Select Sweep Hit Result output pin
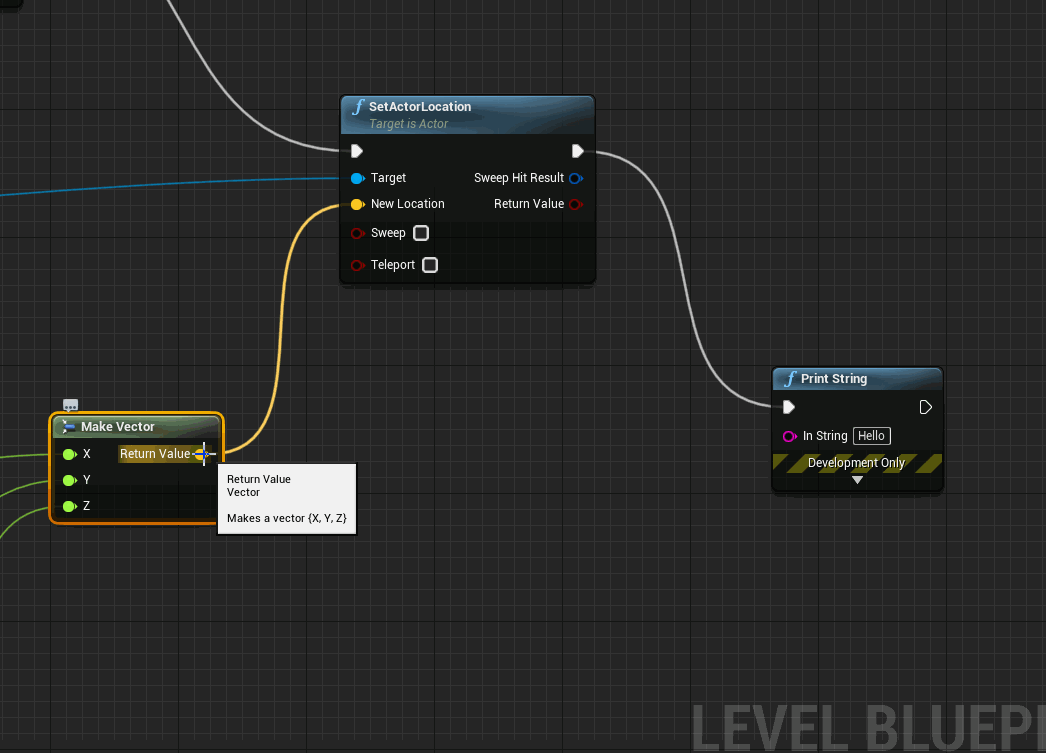 [x=576, y=178]
